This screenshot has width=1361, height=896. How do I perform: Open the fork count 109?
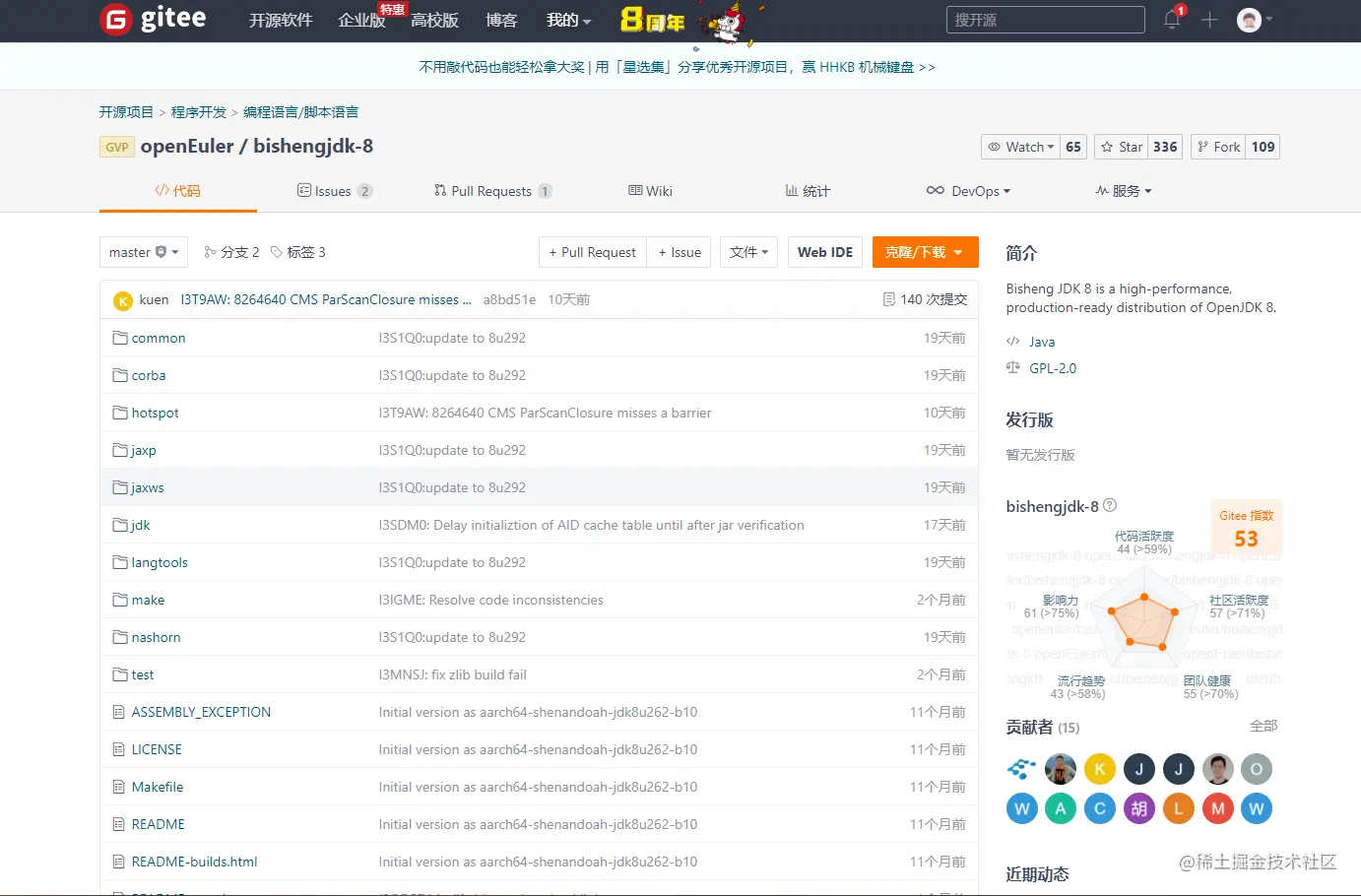(1263, 147)
